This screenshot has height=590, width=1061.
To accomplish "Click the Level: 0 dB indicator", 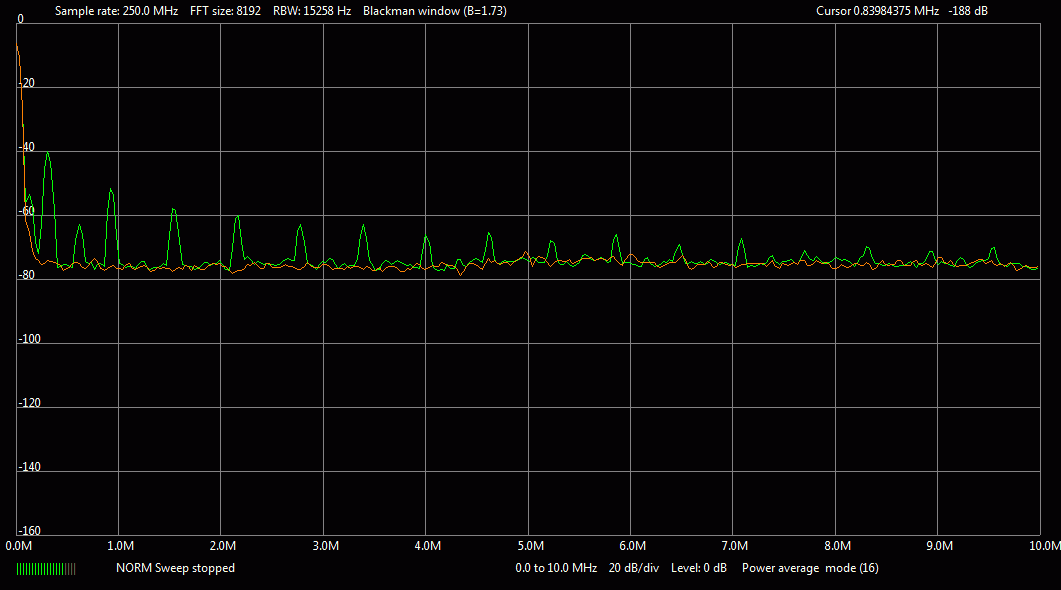I will [698, 568].
